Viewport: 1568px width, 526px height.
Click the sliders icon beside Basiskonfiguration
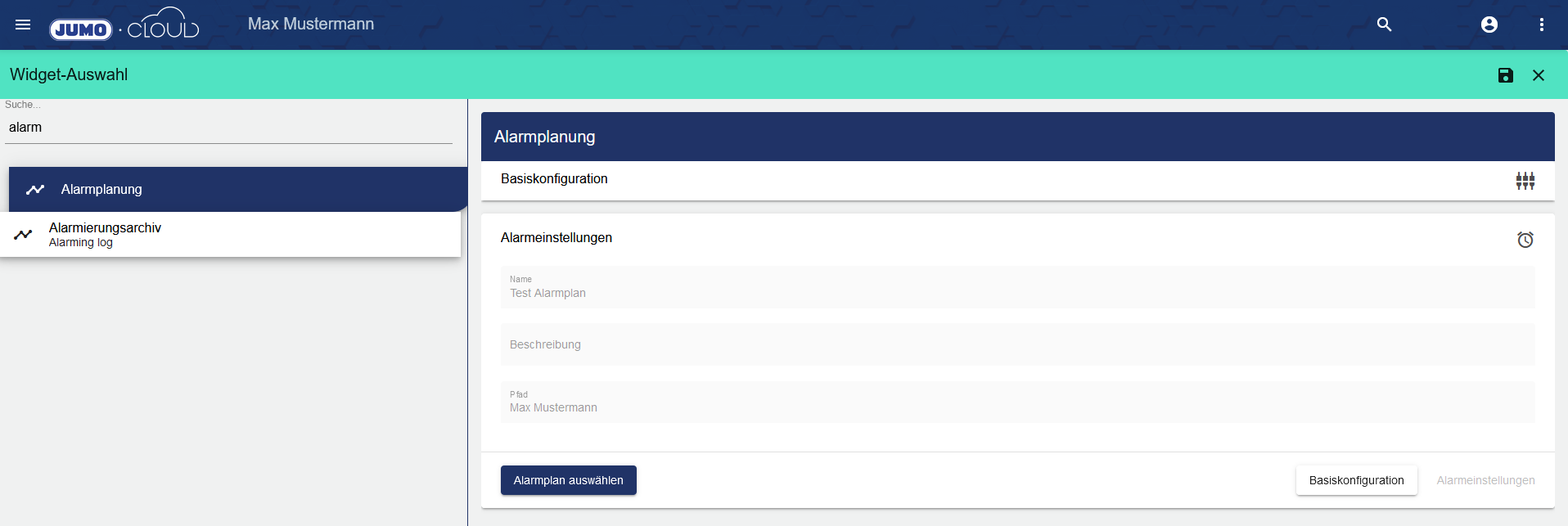(1525, 181)
